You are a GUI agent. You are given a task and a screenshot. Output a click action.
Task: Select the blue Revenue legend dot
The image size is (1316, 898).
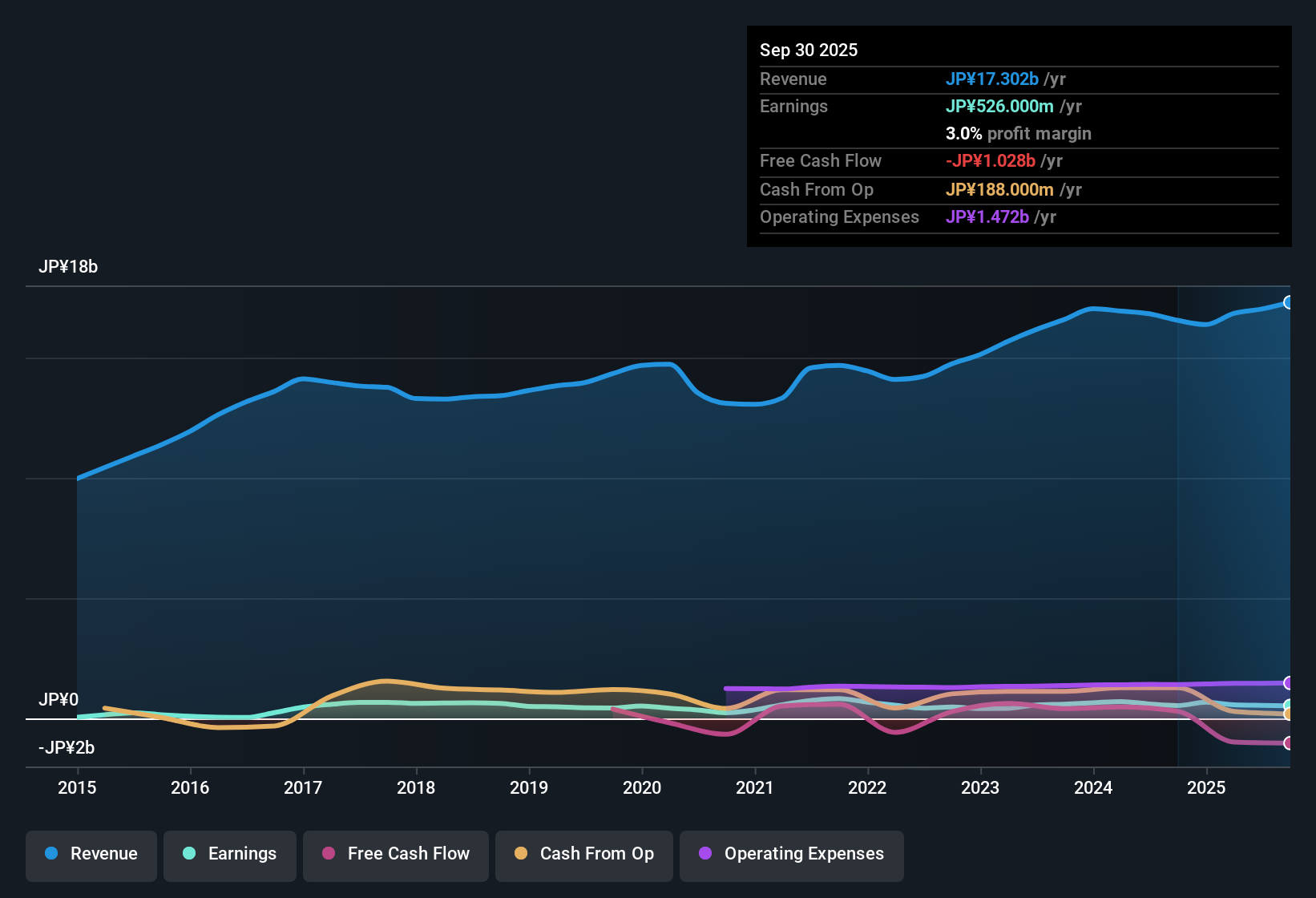click(51, 854)
